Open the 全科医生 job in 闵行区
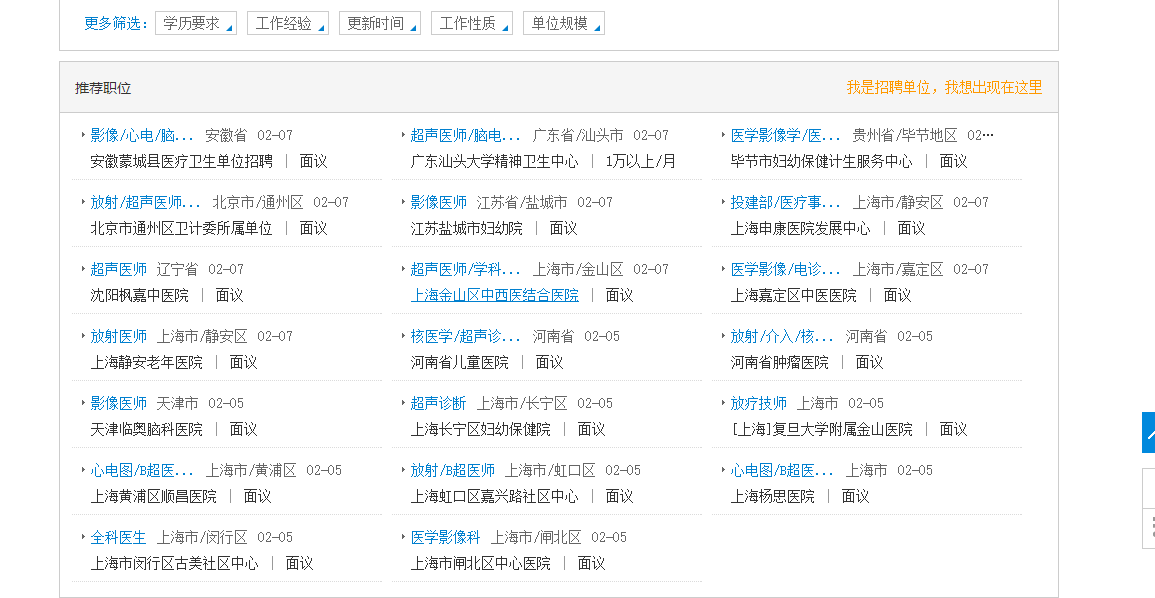1155x598 pixels. [x=118, y=536]
